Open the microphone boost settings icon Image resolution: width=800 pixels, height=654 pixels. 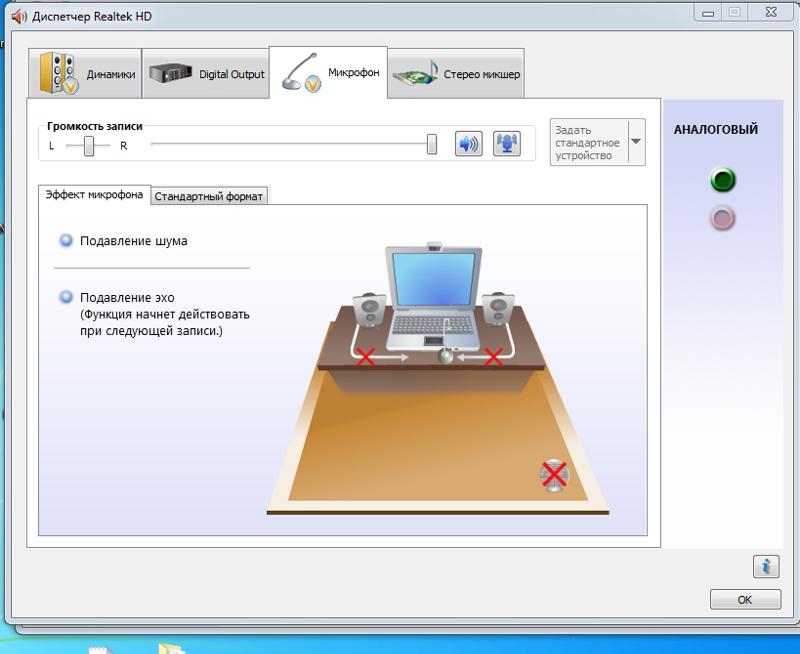[507, 144]
